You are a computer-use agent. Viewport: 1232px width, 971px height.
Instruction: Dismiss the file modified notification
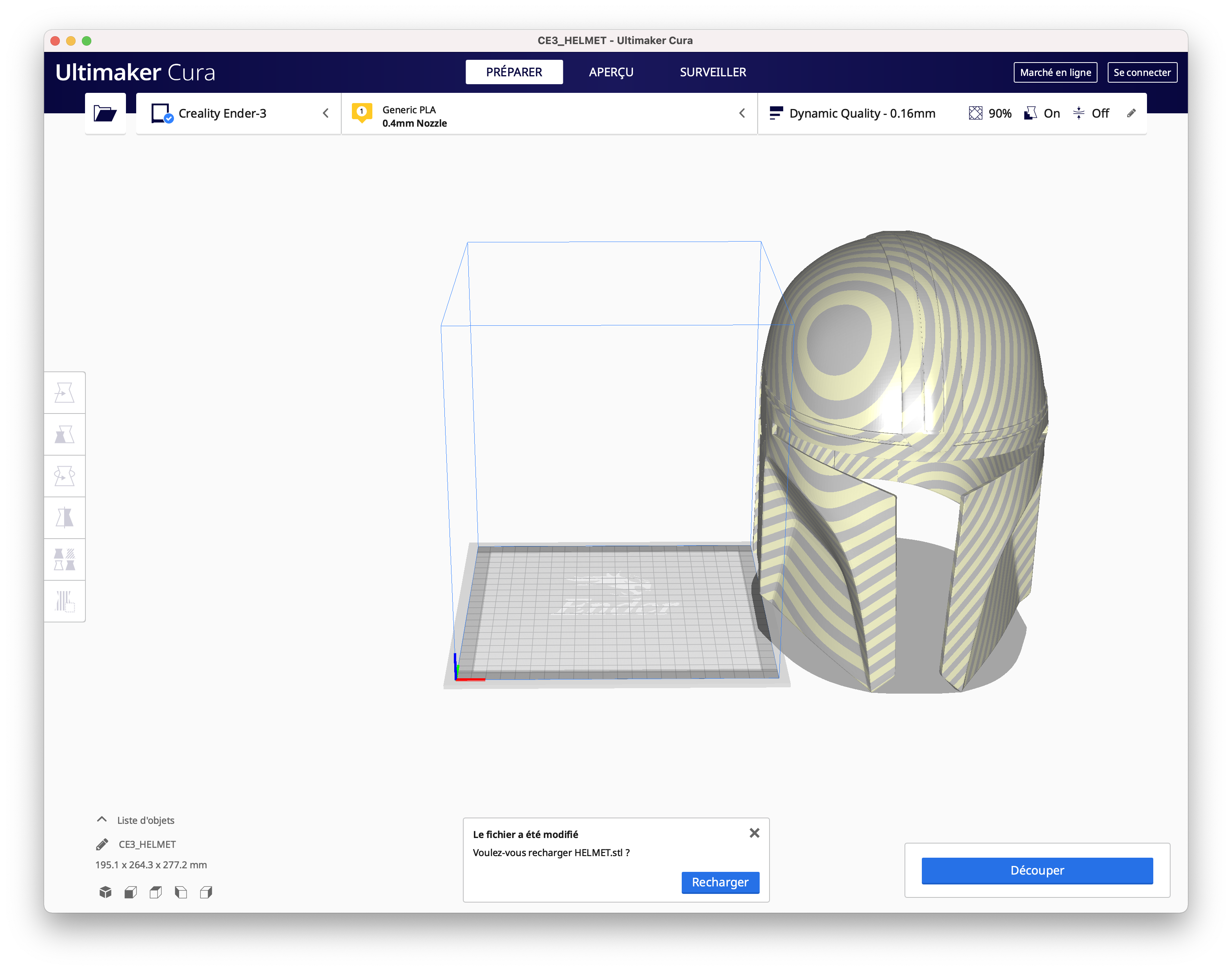pyautogui.click(x=754, y=833)
